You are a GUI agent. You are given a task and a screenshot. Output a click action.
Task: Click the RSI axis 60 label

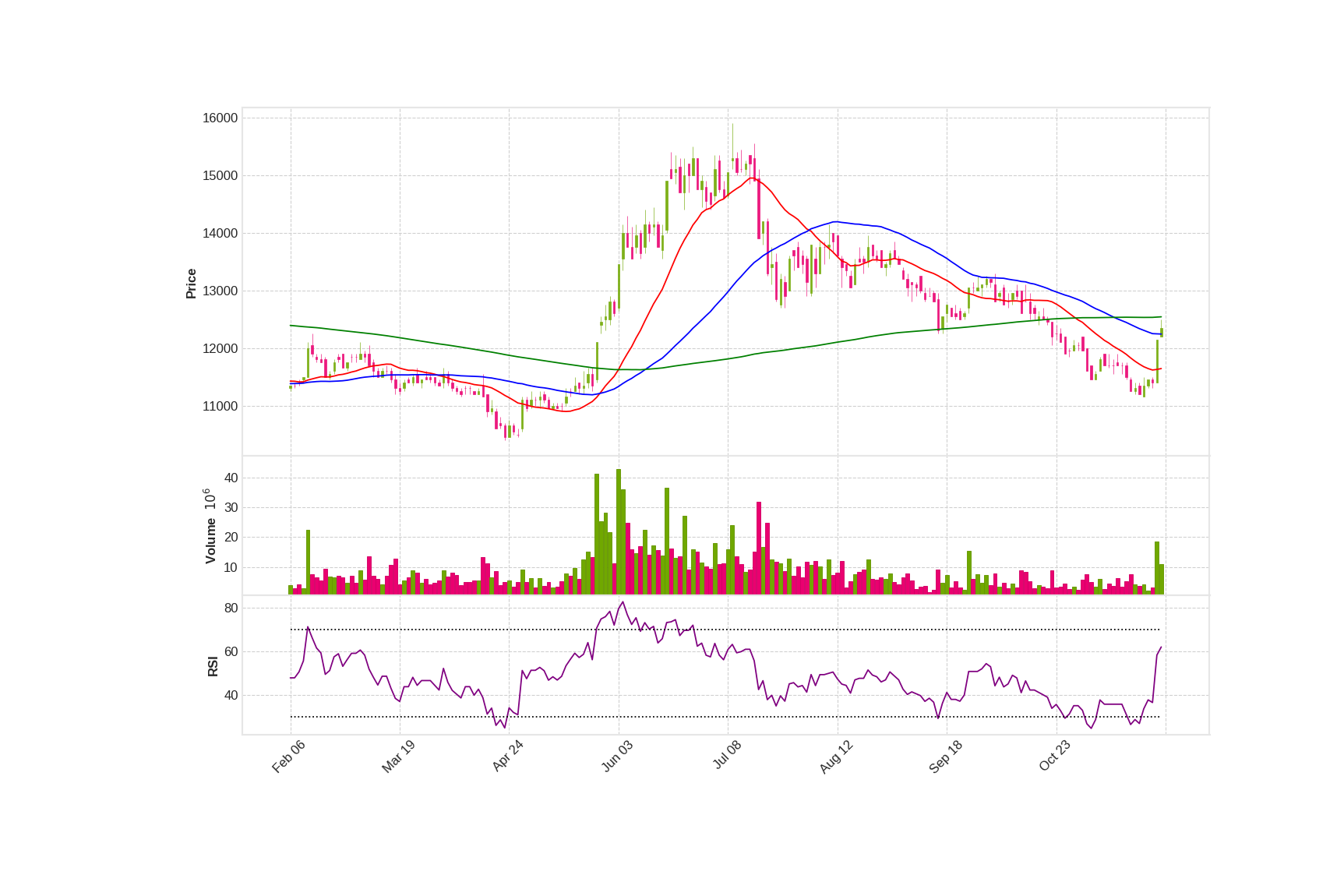point(231,652)
